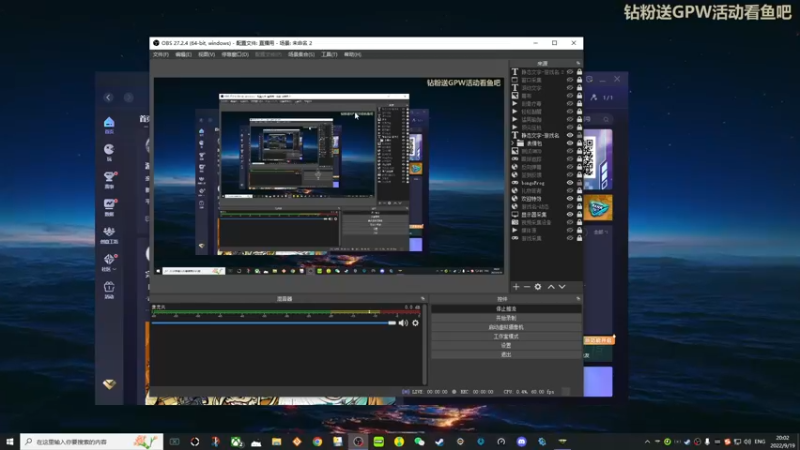Click the 停止推流 button
The image size is (800, 450).
click(x=506, y=309)
